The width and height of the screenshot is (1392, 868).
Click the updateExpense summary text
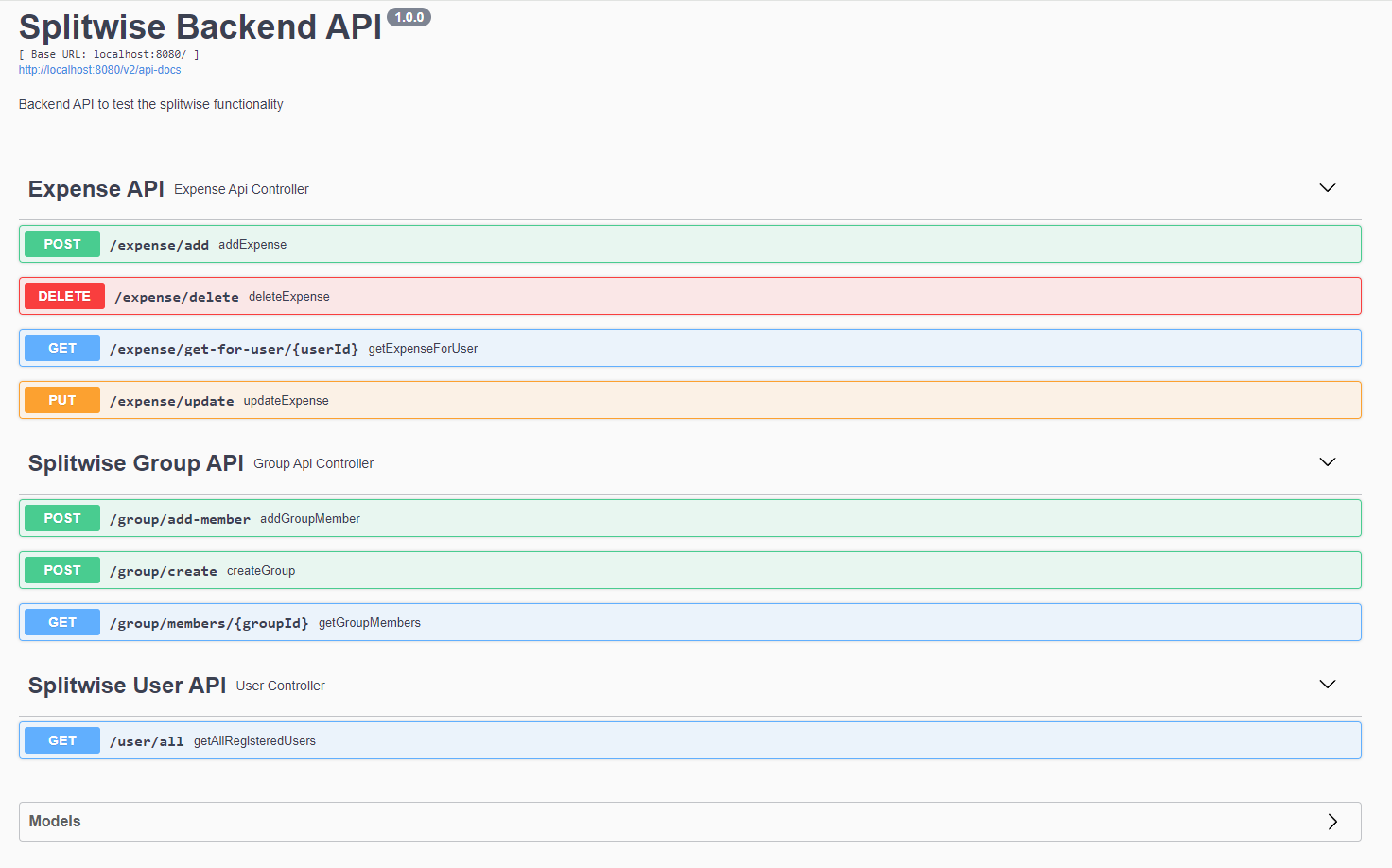(x=286, y=401)
